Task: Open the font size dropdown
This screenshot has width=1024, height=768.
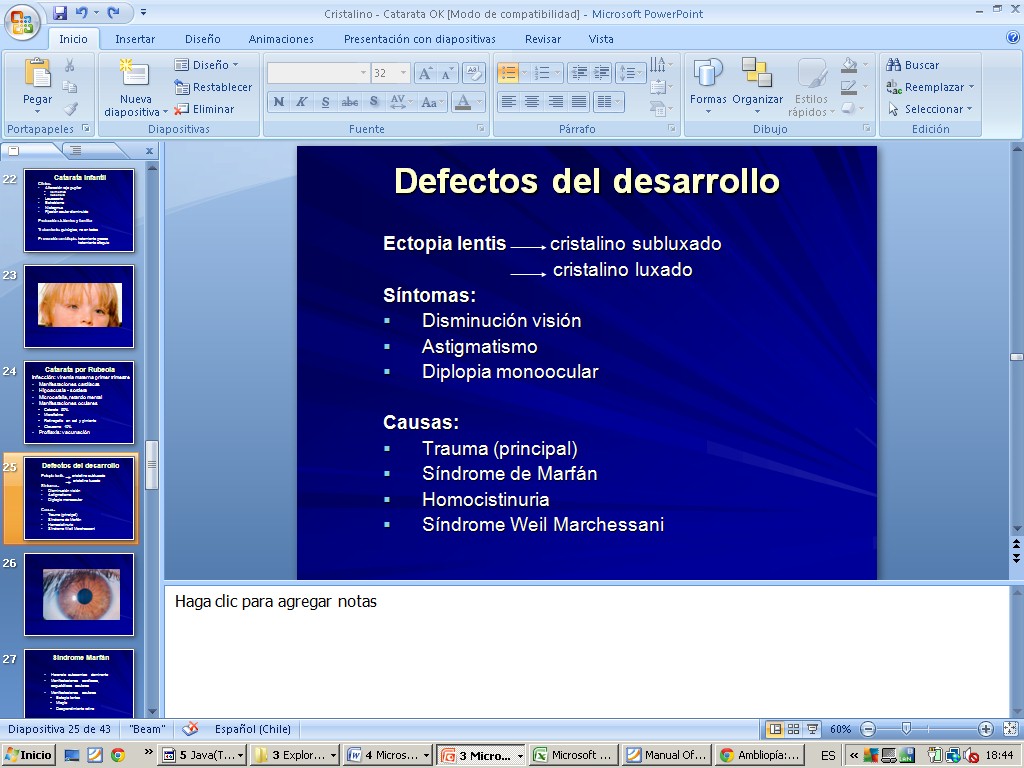Action: pos(404,73)
